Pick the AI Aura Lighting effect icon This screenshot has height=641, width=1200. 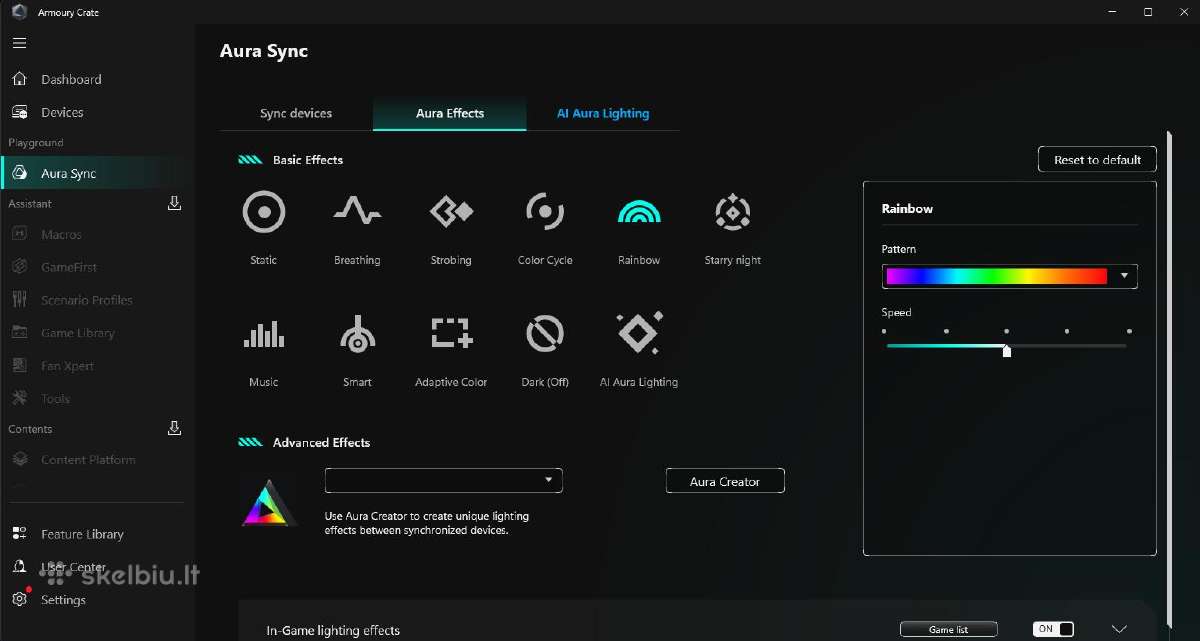(639, 333)
